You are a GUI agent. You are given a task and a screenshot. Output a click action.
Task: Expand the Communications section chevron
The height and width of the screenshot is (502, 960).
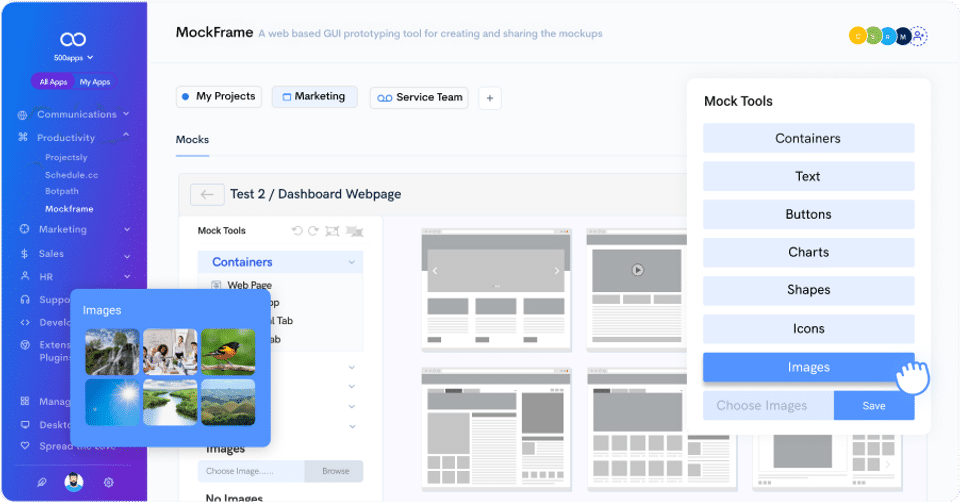126,113
